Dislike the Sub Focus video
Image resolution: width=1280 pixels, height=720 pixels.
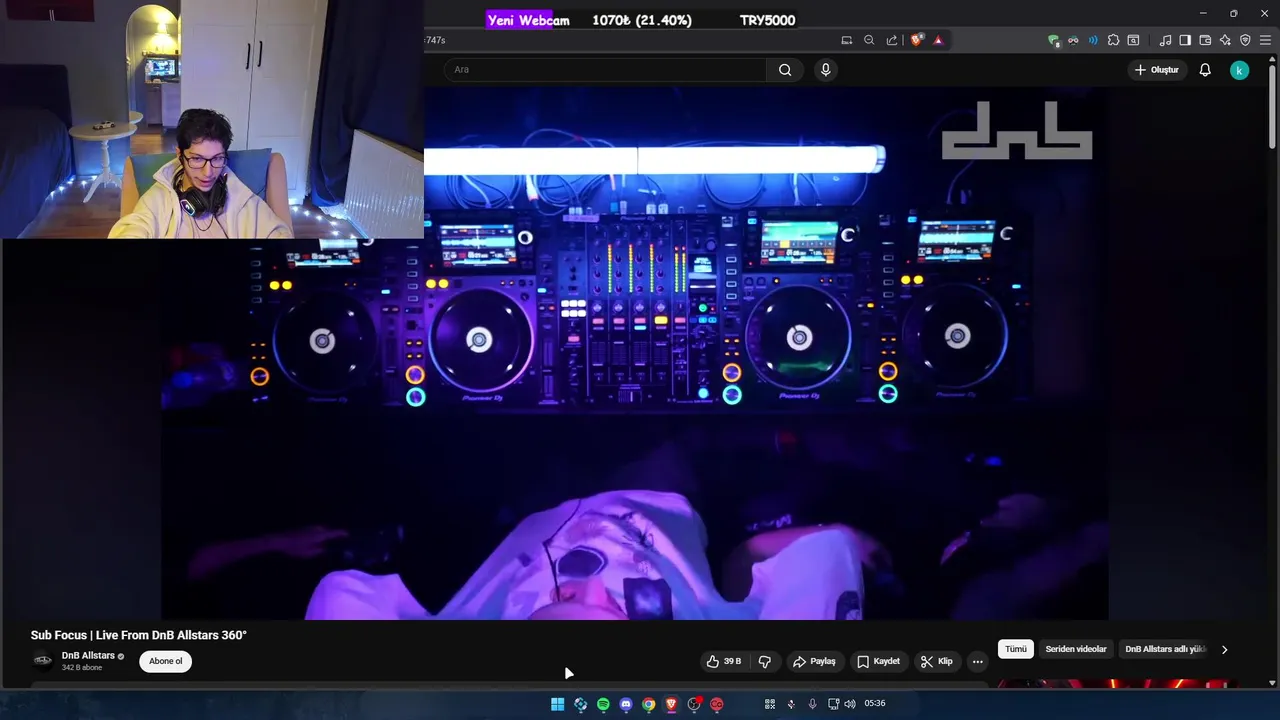coord(765,661)
